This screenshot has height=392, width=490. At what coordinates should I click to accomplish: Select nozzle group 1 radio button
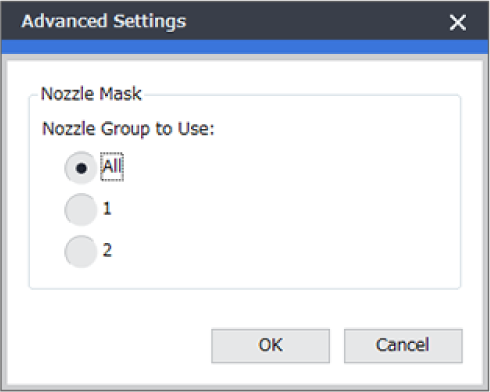(81, 209)
